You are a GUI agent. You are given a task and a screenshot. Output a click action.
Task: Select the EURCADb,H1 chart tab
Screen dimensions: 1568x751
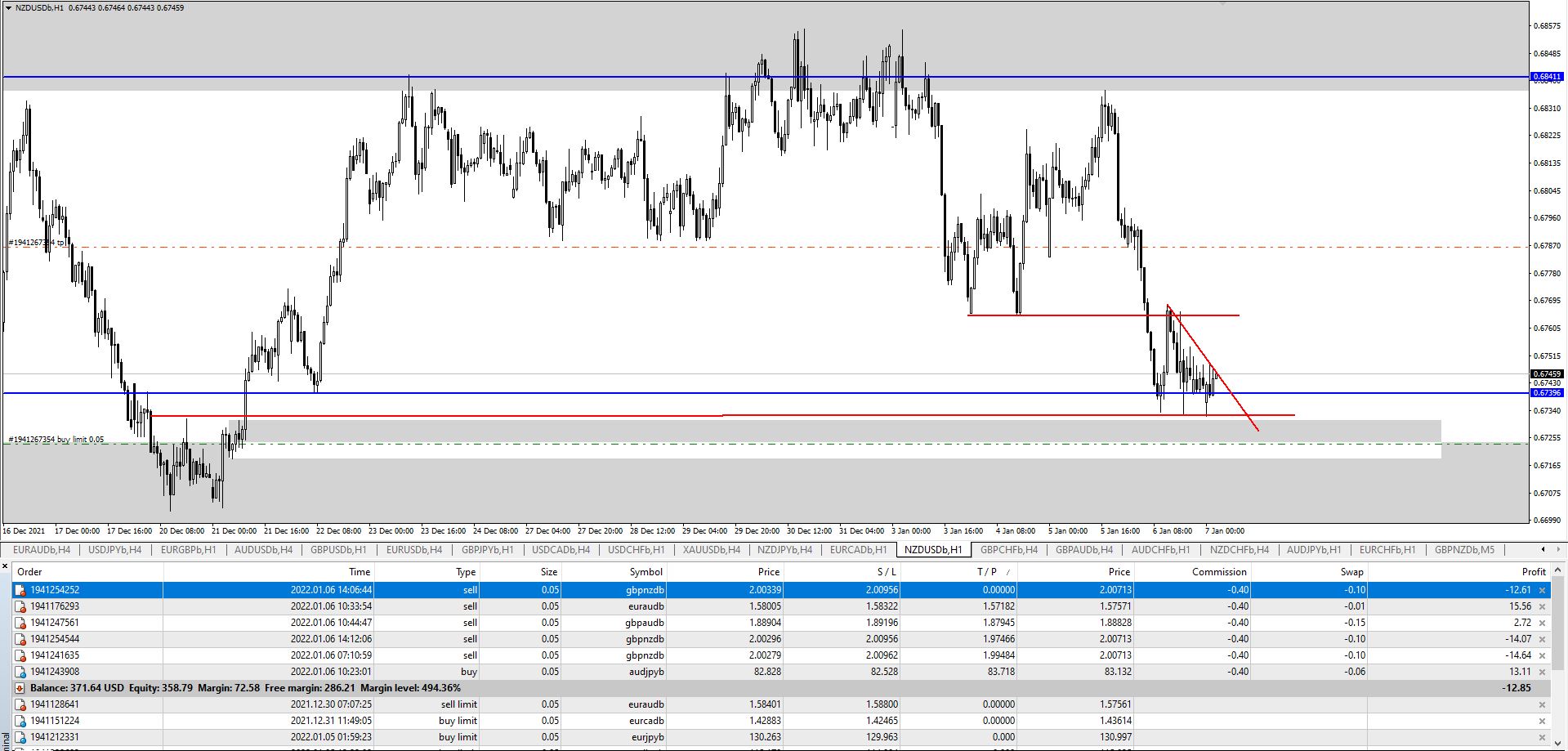click(858, 550)
